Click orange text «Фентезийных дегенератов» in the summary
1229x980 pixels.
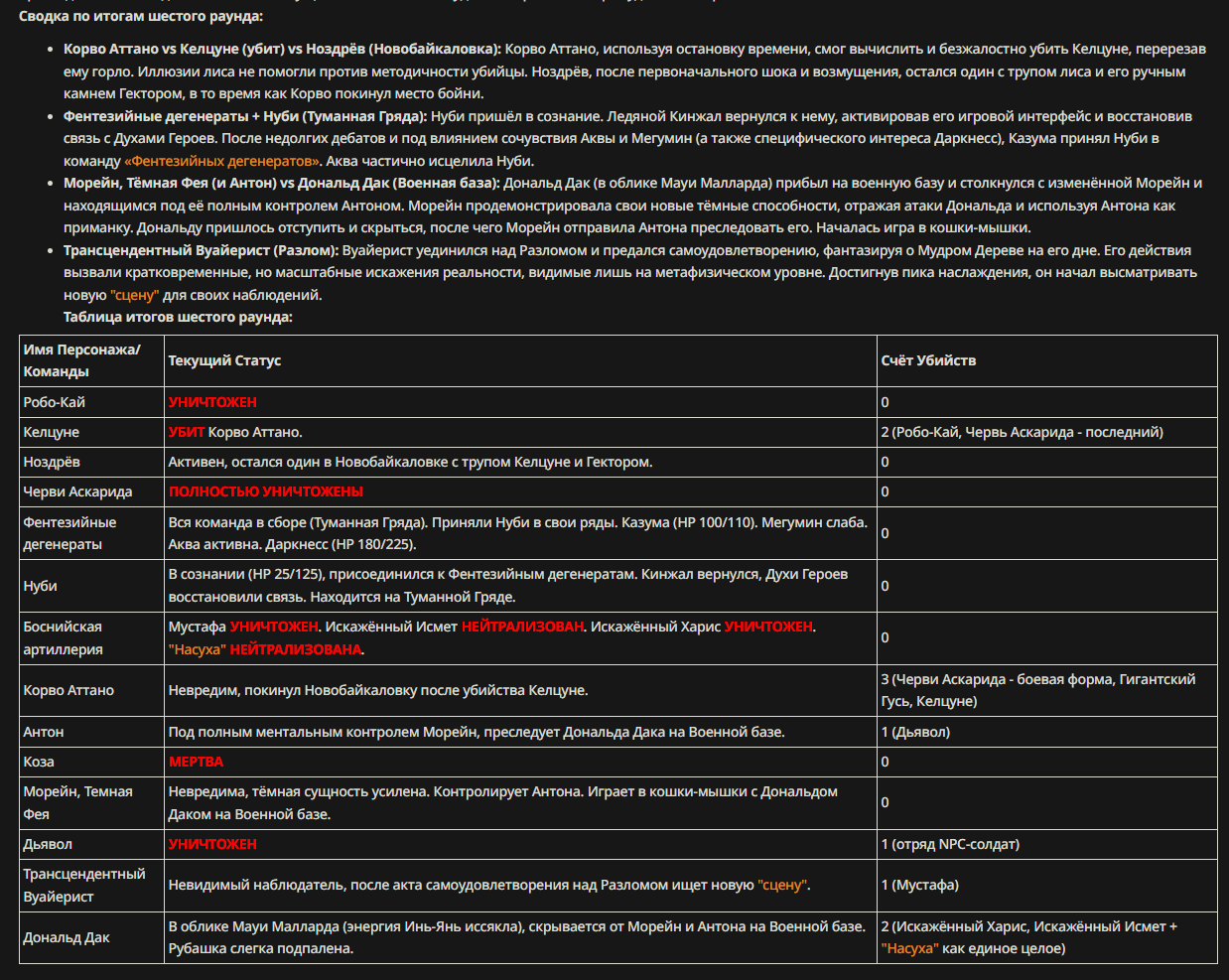point(223,161)
